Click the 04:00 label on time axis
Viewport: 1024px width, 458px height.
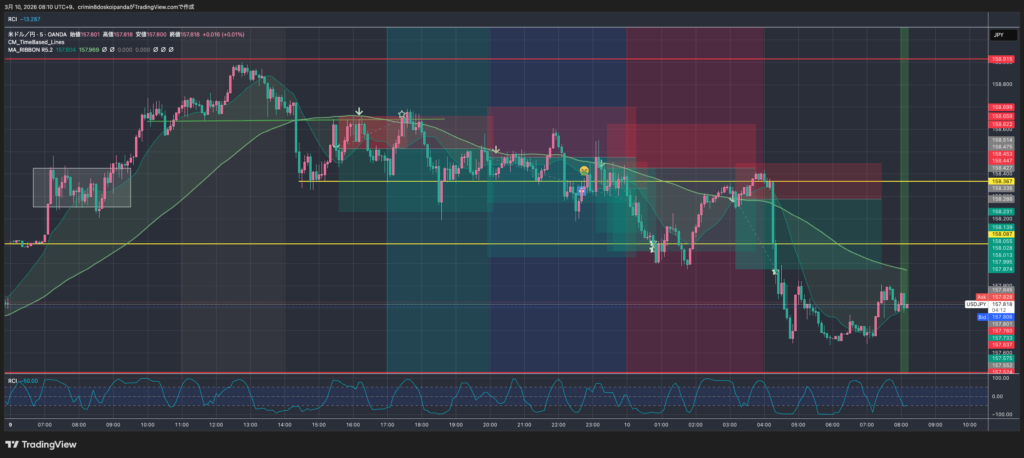764,424
